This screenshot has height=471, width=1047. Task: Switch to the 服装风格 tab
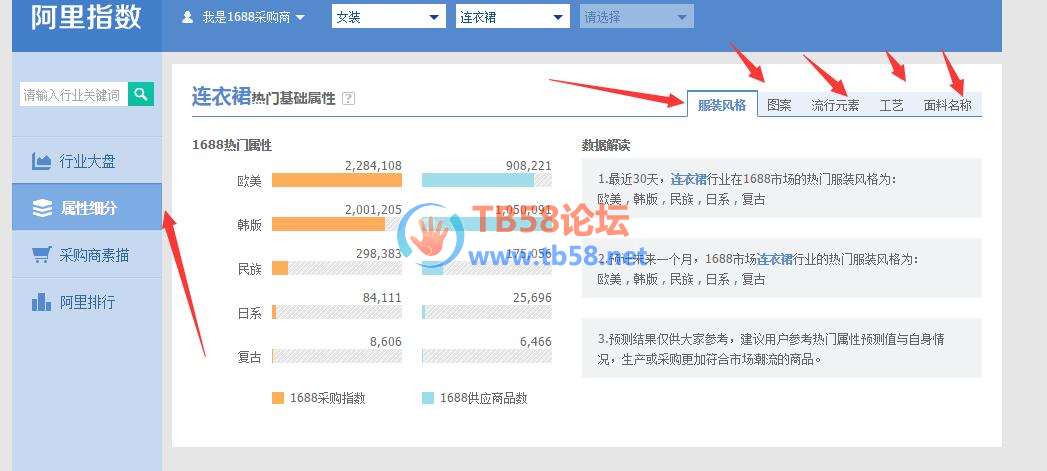[x=722, y=104]
